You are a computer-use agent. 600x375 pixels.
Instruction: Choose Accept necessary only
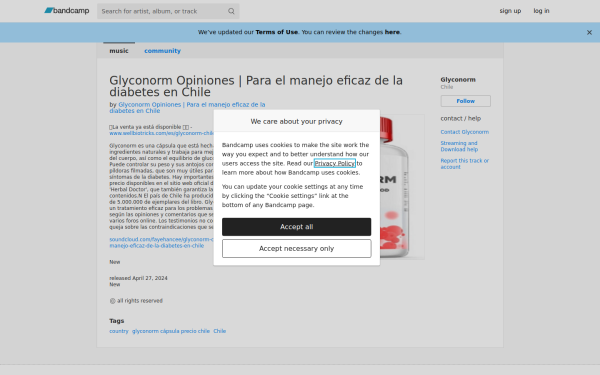[x=297, y=249]
